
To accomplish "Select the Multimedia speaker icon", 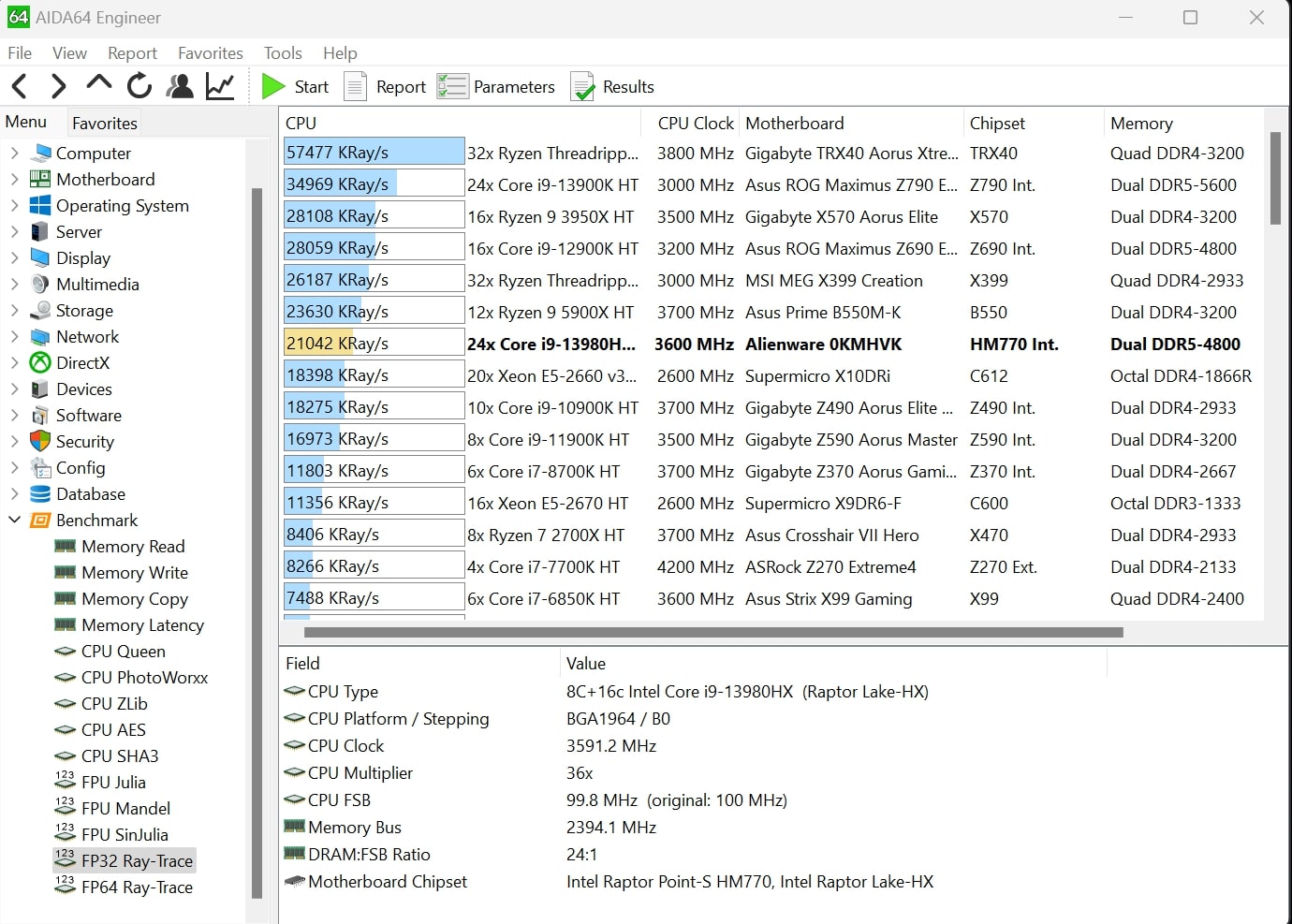I will 40,284.
